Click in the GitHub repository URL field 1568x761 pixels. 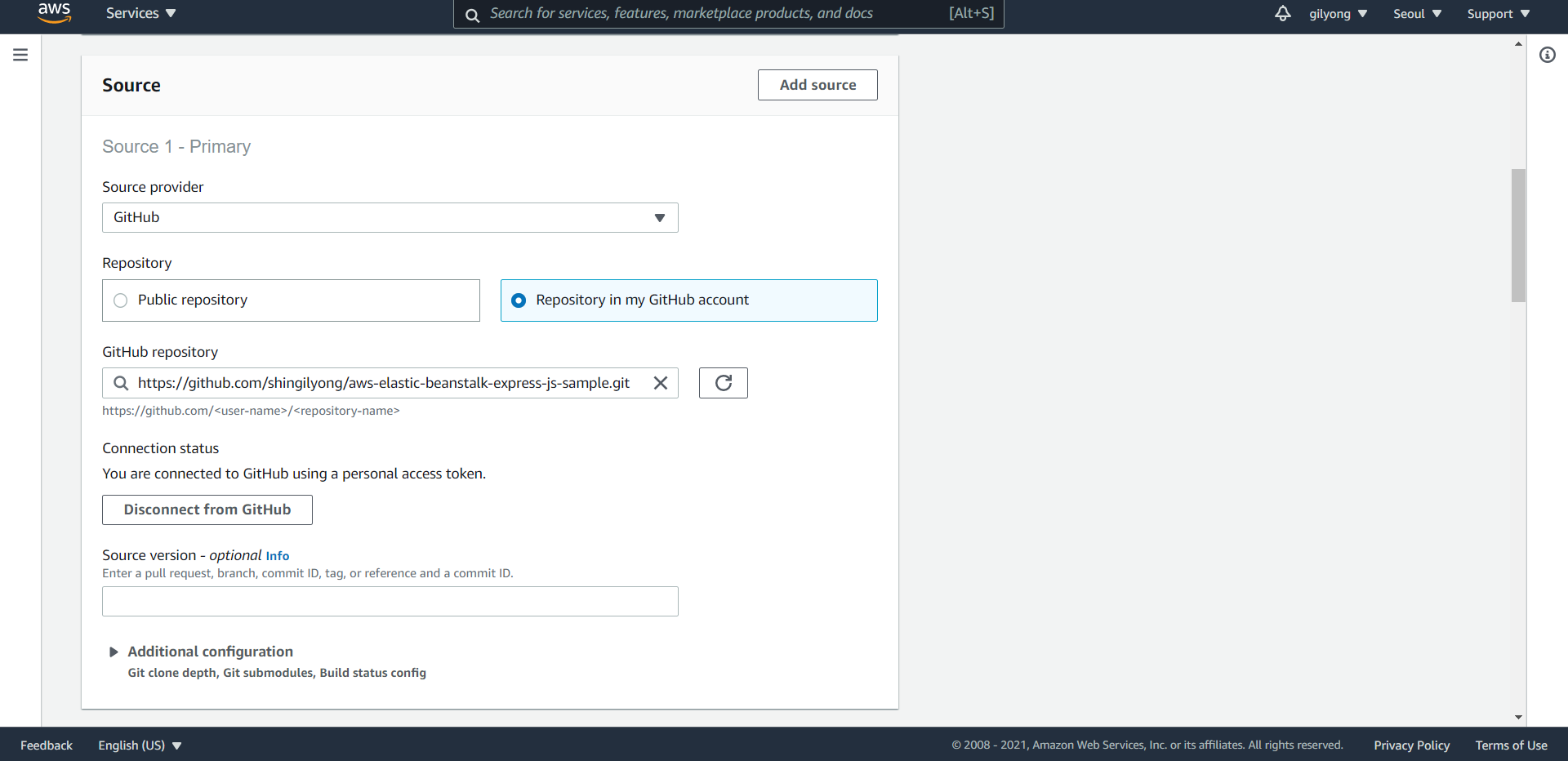coord(390,383)
